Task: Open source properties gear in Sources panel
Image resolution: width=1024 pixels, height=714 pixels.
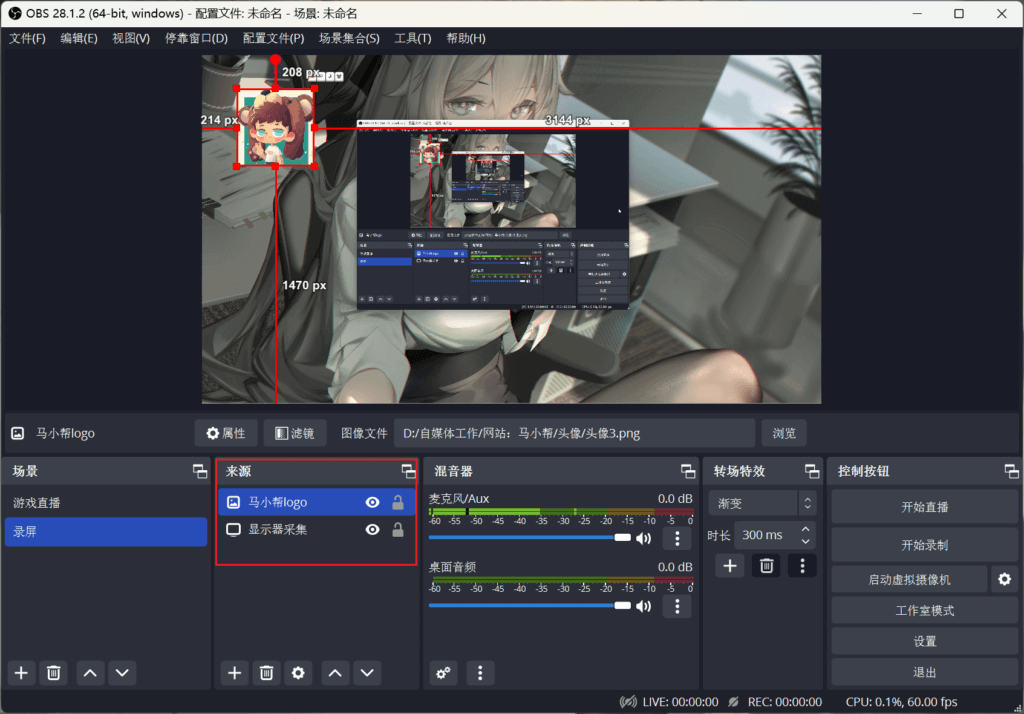Action: [x=297, y=673]
